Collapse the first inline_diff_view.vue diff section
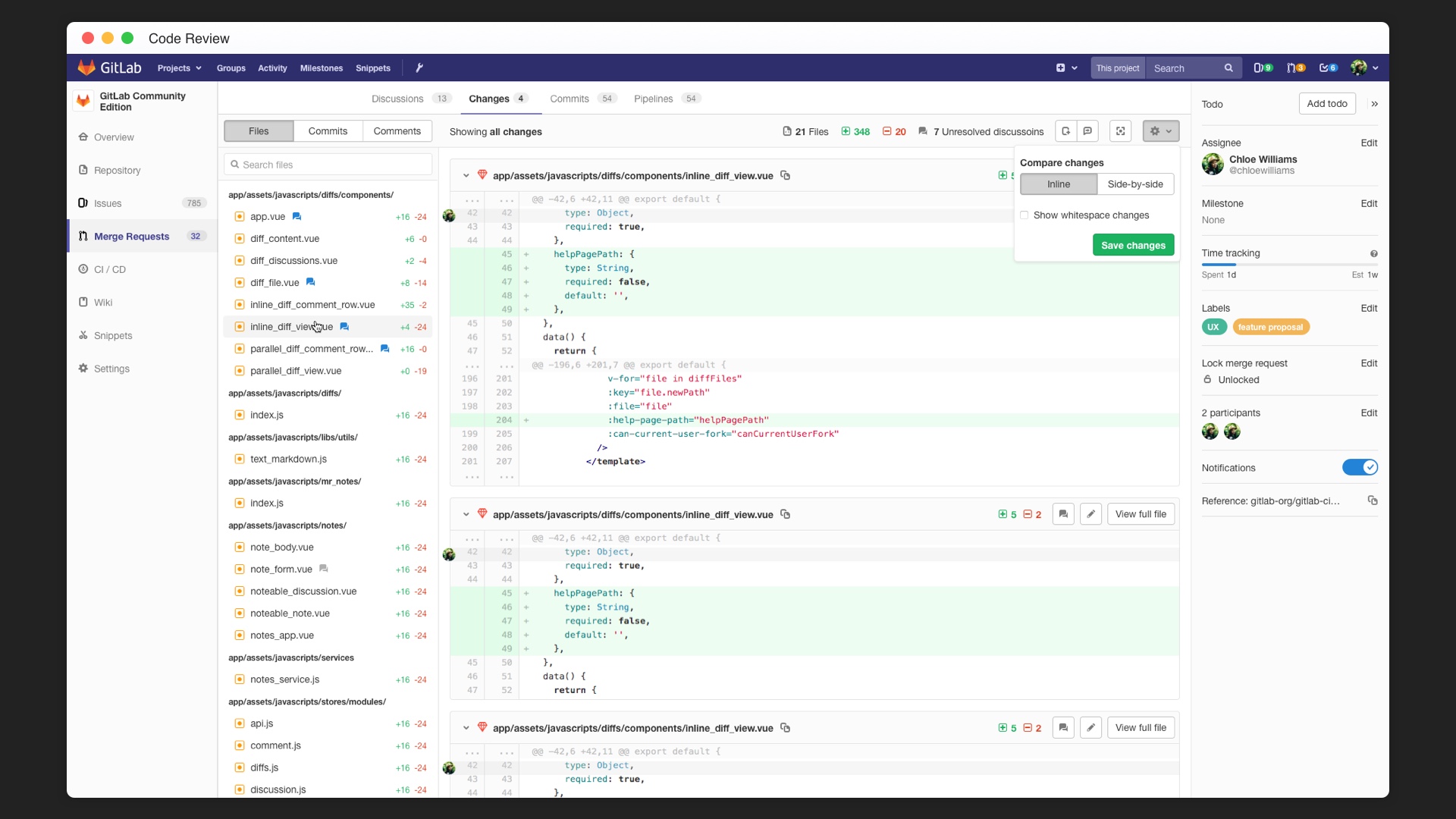 (x=466, y=175)
